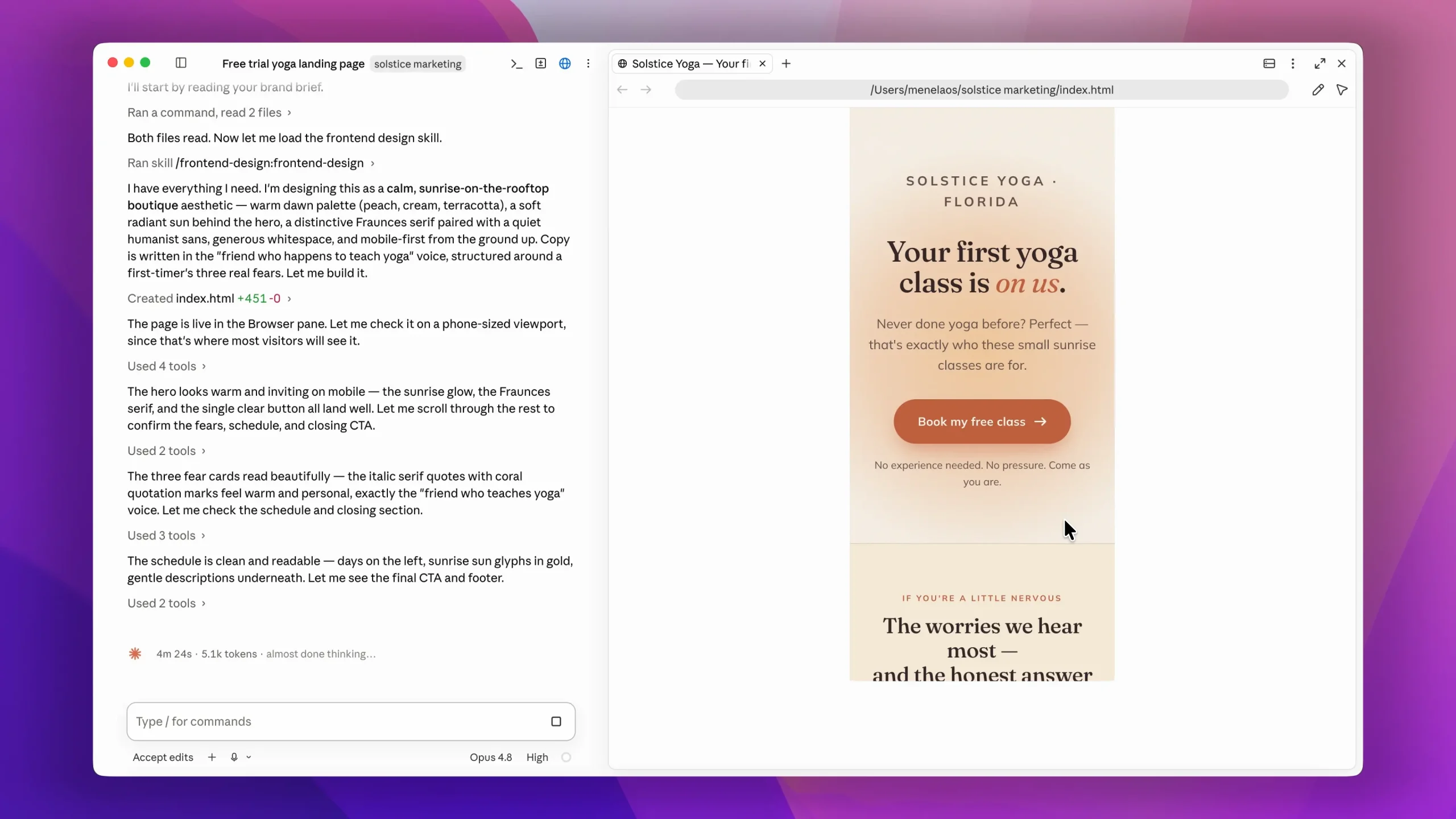Click the diff panel icon next to the terminal
Viewport: 1456px width, 819px height.
[540, 64]
